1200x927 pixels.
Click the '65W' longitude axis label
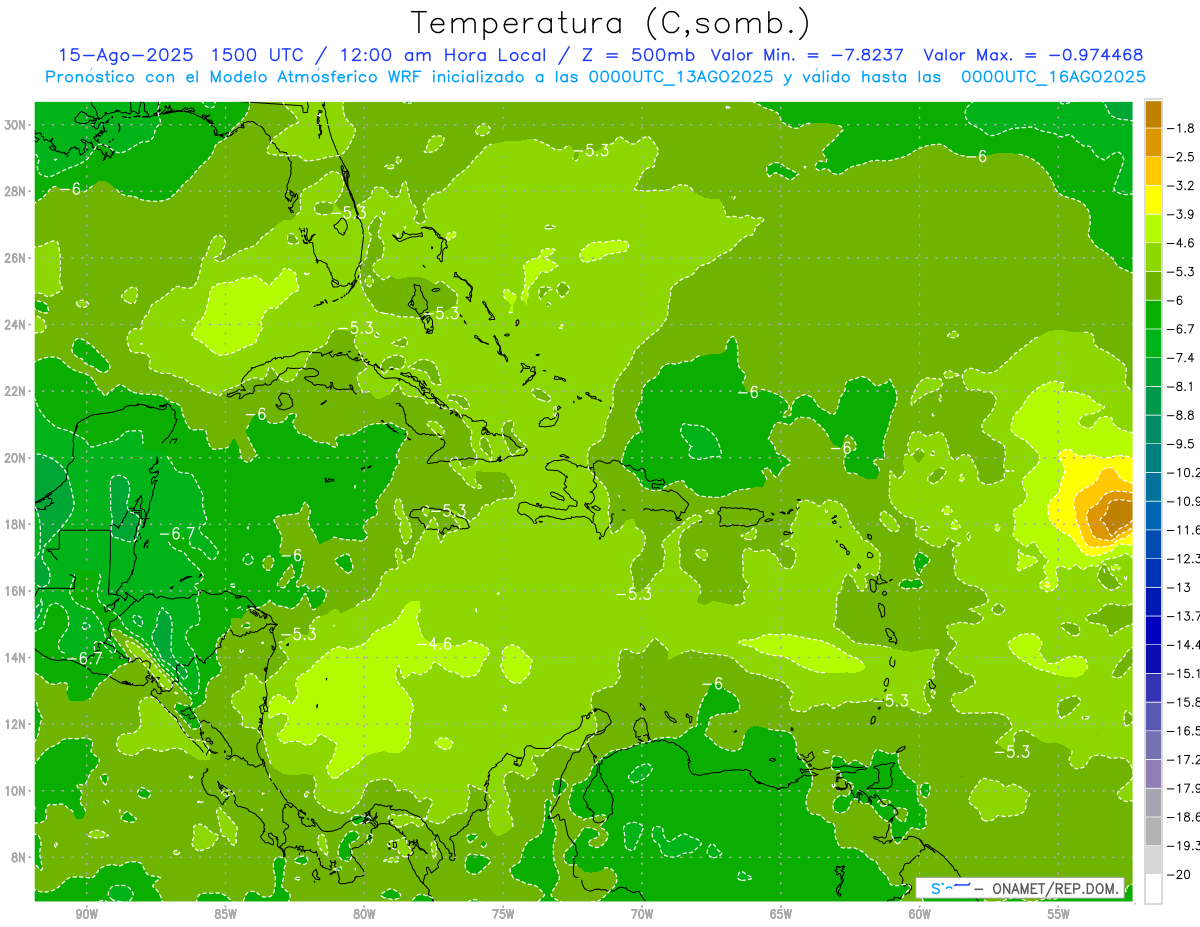(781, 914)
